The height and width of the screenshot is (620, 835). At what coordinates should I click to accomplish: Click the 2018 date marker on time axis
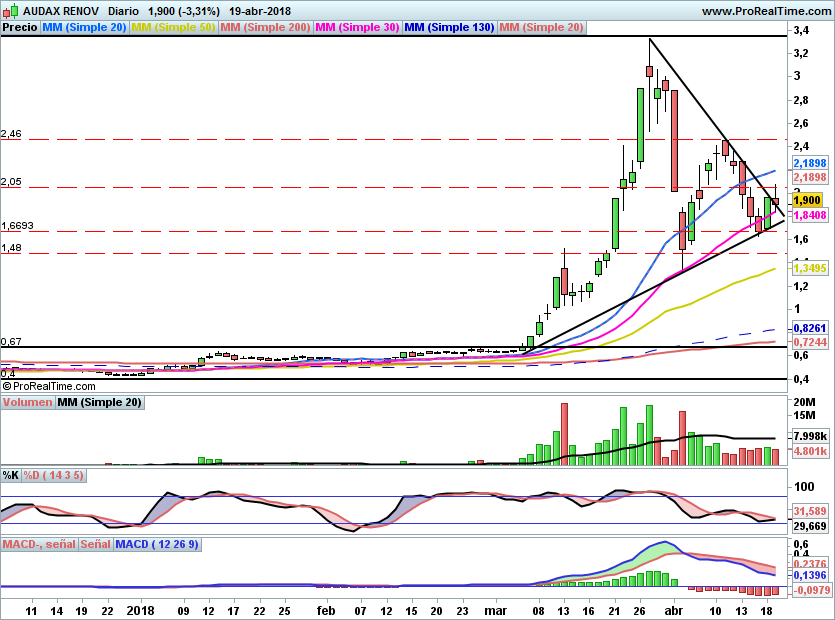140,609
